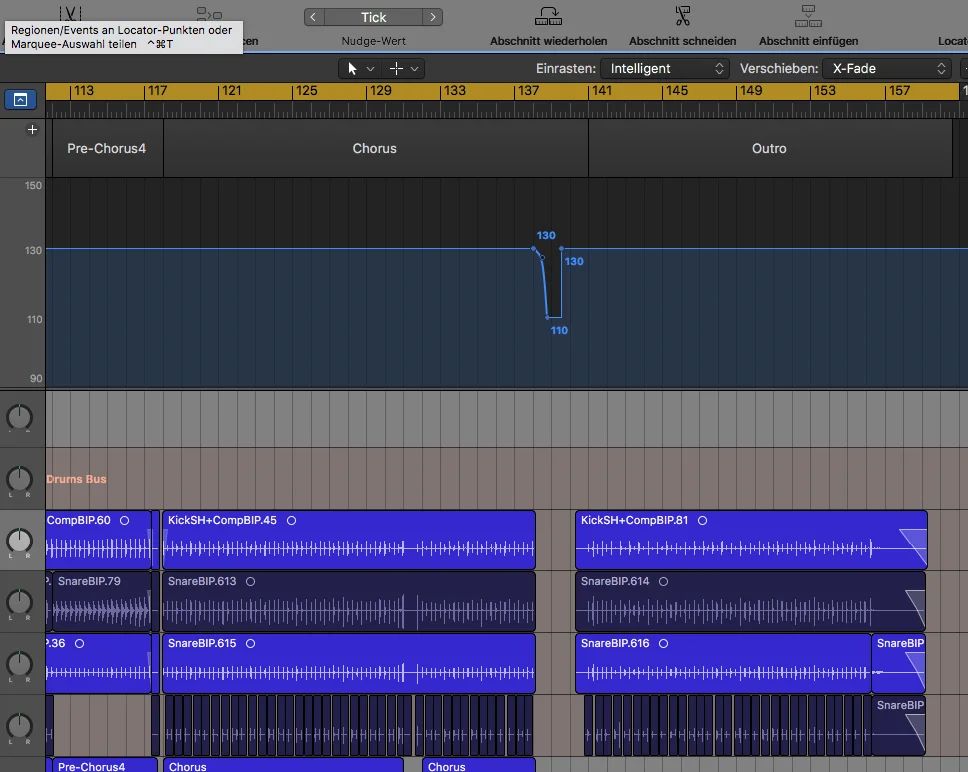Click loop circle on SnareBIP.615 region
Image resolution: width=968 pixels, height=772 pixels.
(x=251, y=644)
